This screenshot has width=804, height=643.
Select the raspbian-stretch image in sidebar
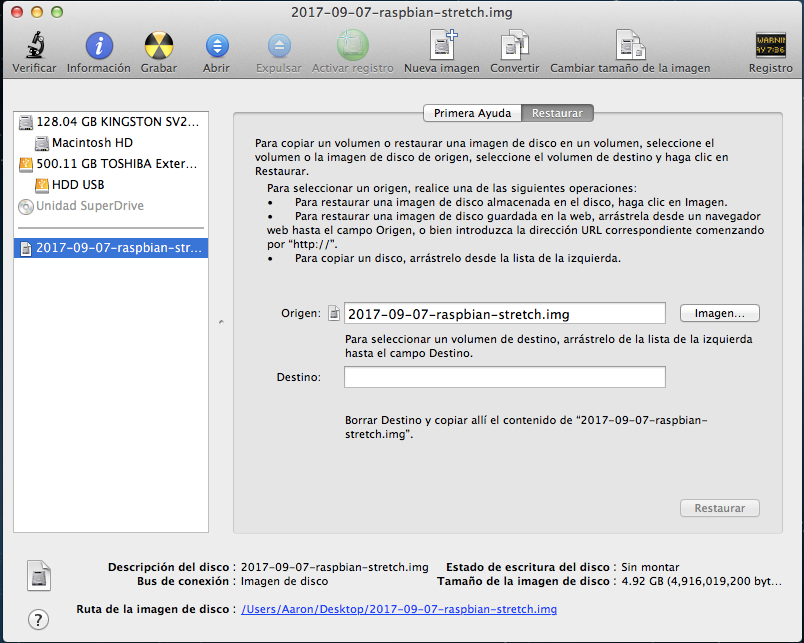[x=111, y=248]
